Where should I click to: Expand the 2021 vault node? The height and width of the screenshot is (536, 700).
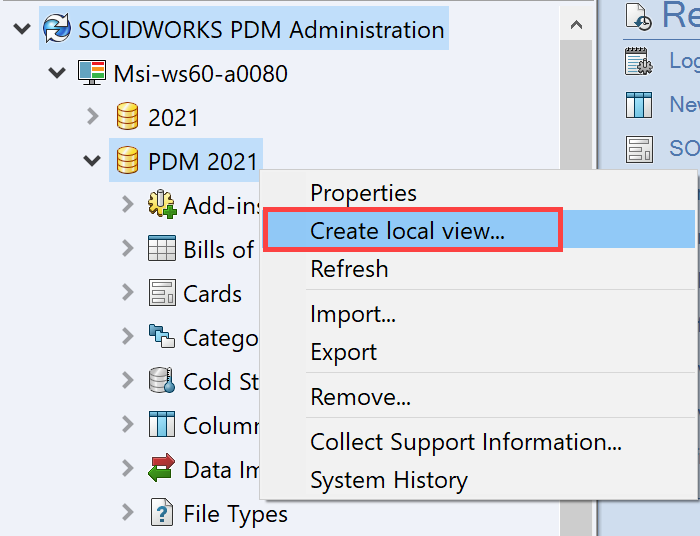(93, 116)
